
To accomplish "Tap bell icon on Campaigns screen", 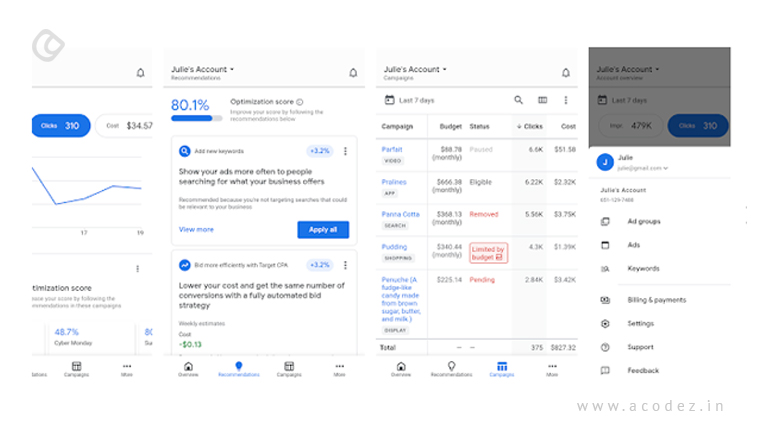I will tap(566, 73).
